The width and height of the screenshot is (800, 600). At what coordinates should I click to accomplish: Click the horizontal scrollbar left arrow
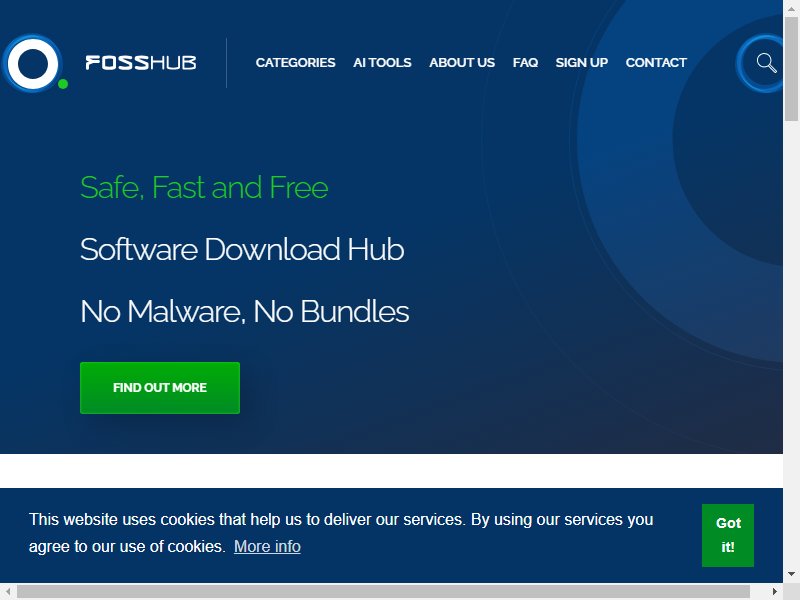pyautogui.click(x=8, y=591)
